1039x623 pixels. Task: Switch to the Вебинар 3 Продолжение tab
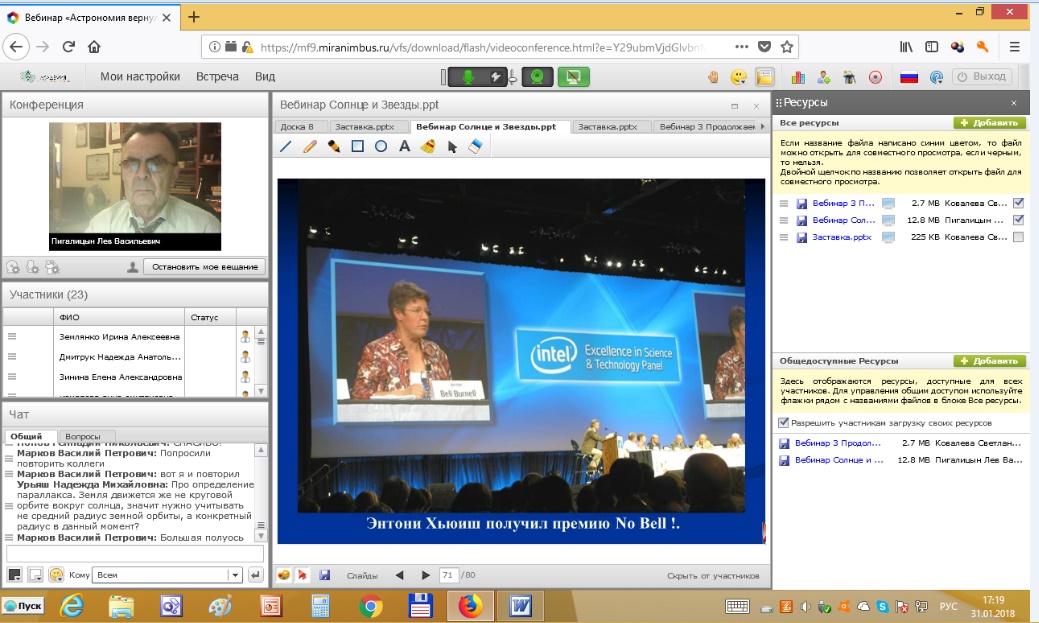(706, 127)
